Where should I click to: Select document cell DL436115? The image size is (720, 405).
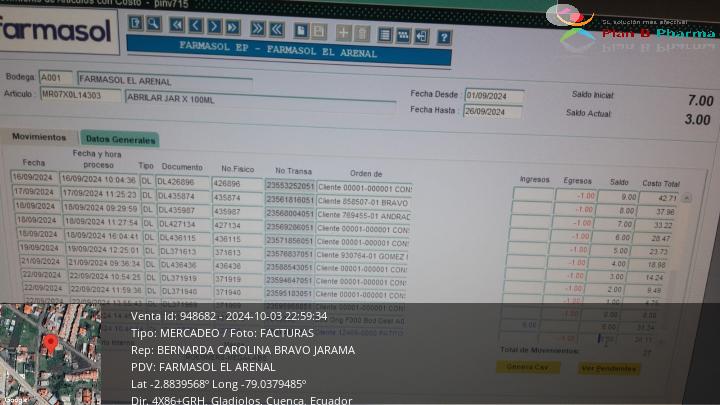click(185, 238)
